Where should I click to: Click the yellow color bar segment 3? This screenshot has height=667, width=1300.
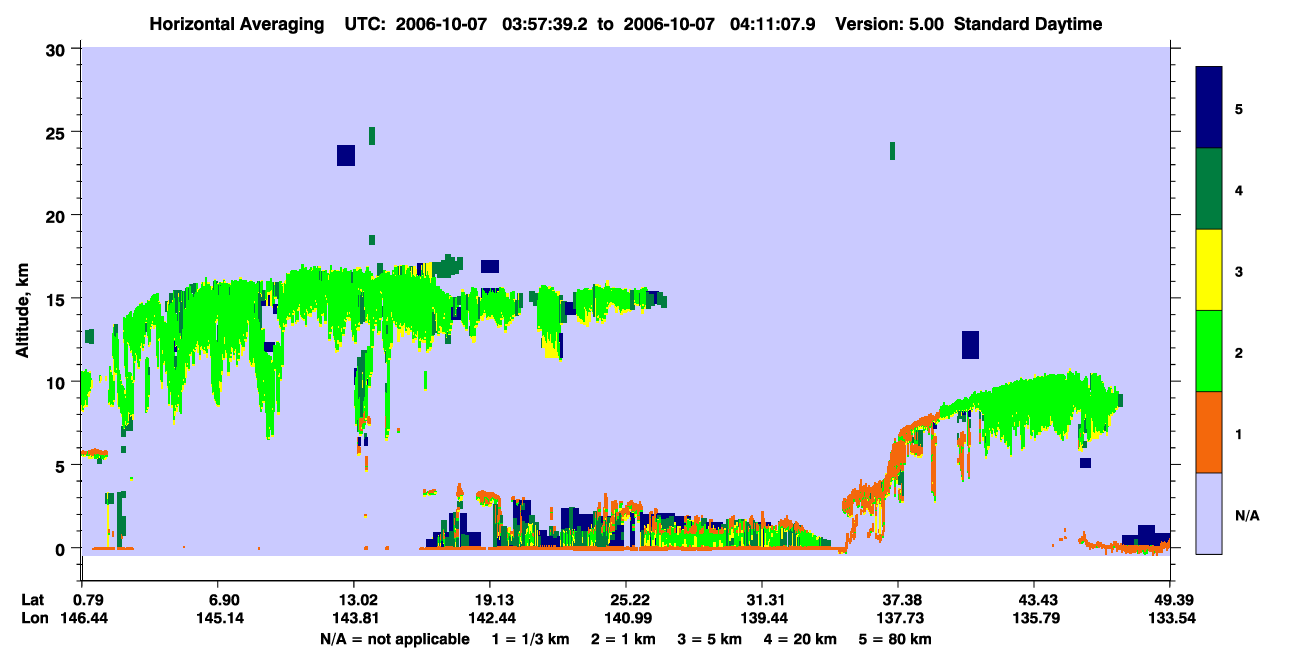[1209, 270]
